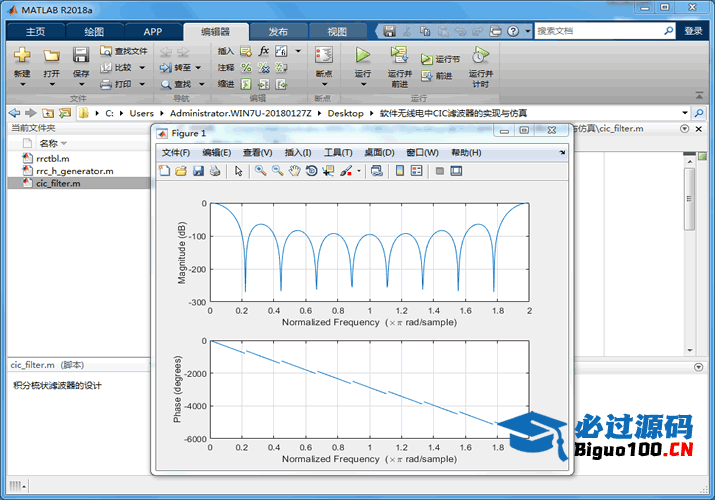Viewport: 715px width, 500px height.
Task: Open the New (新建) dropdown menu
Action: (x=22, y=84)
